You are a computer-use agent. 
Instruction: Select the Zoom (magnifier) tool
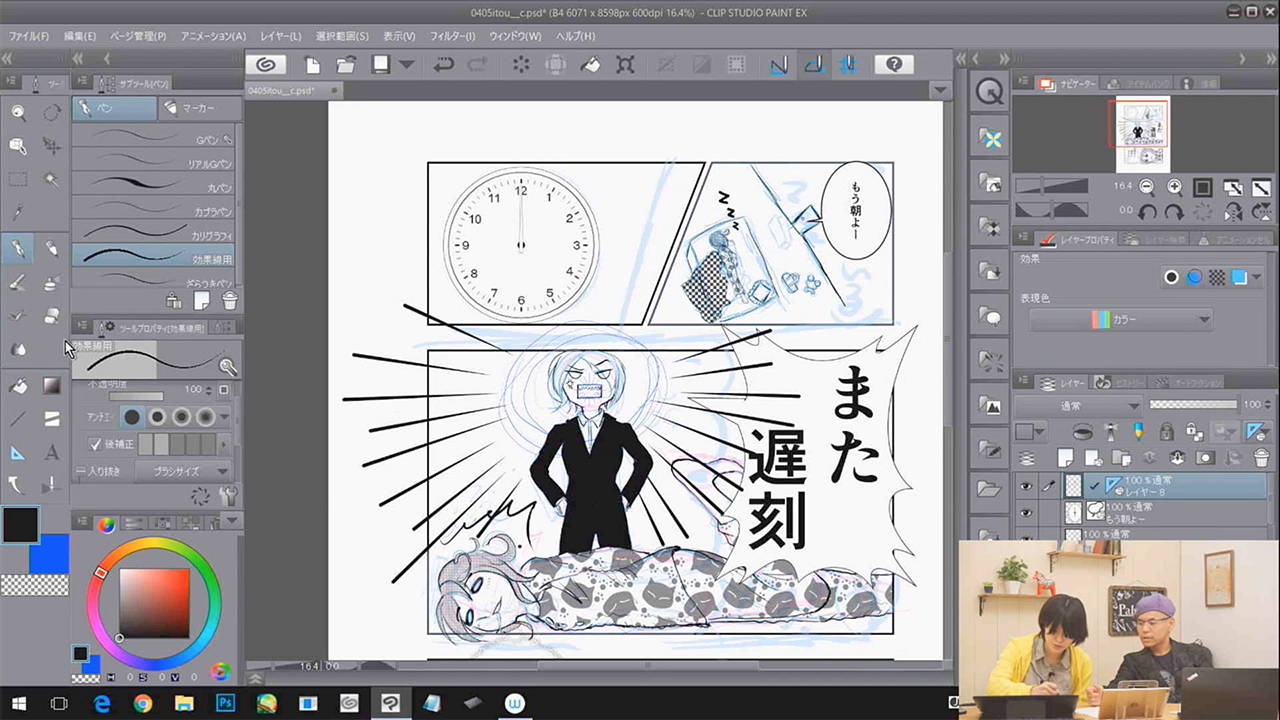click(x=18, y=113)
